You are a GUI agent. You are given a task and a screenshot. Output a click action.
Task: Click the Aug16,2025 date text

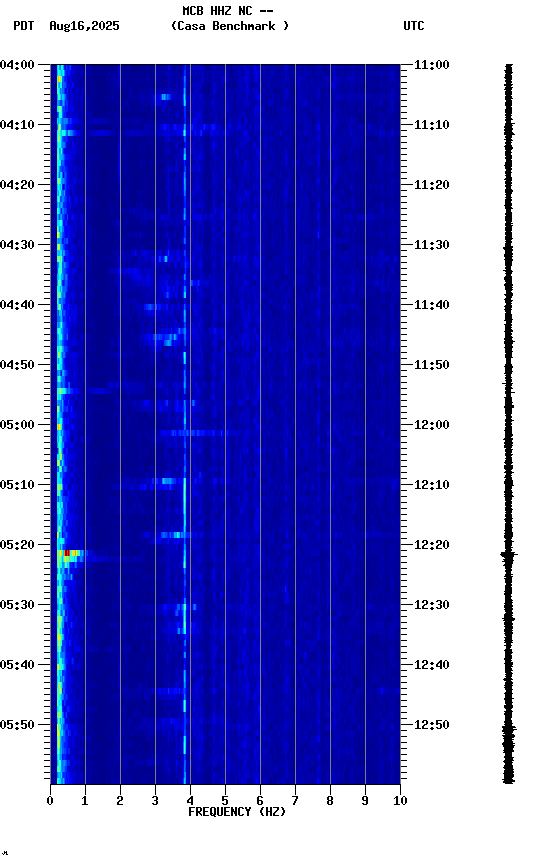pos(84,26)
